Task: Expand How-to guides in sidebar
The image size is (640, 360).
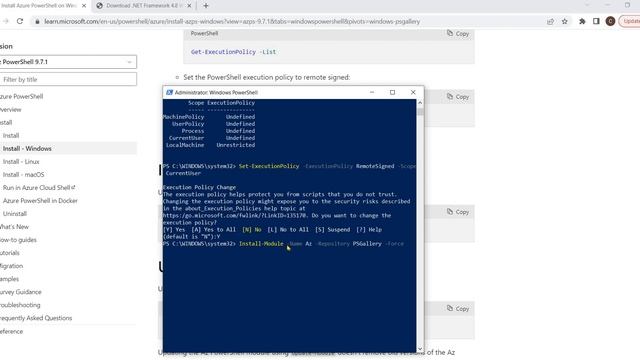Action: [18, 240]
